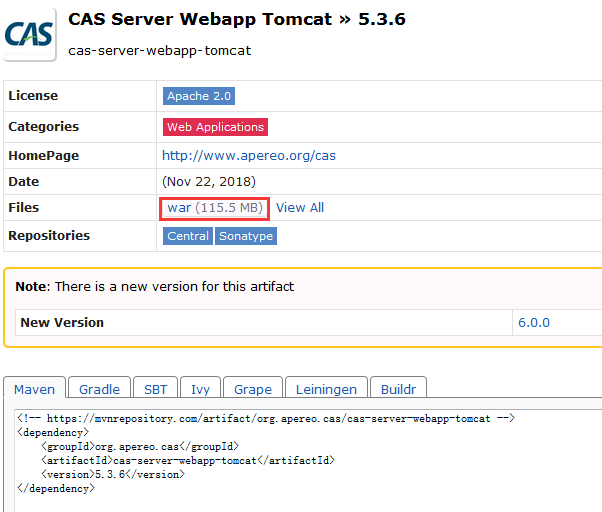Open the Sonatype repository tag

tap(246, 236)
